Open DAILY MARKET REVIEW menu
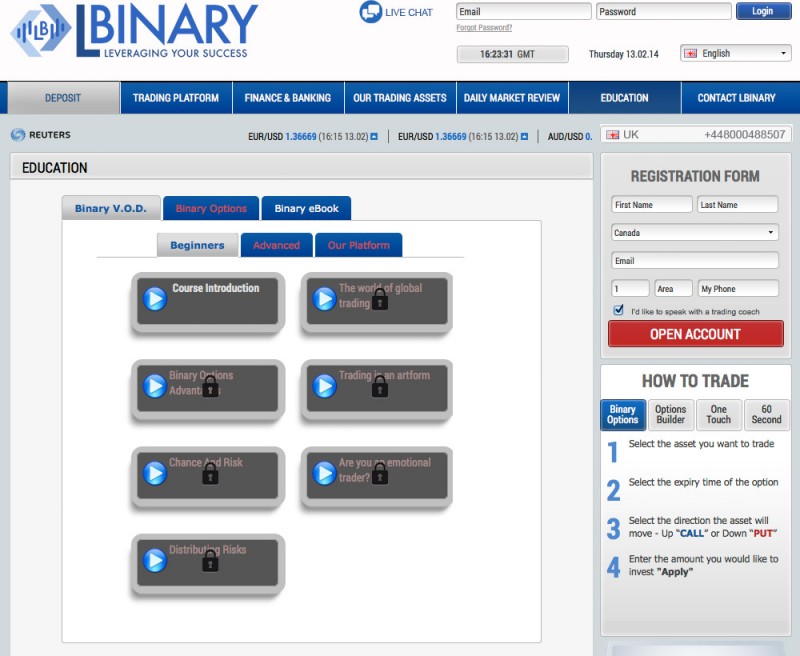 pos(512,98)
